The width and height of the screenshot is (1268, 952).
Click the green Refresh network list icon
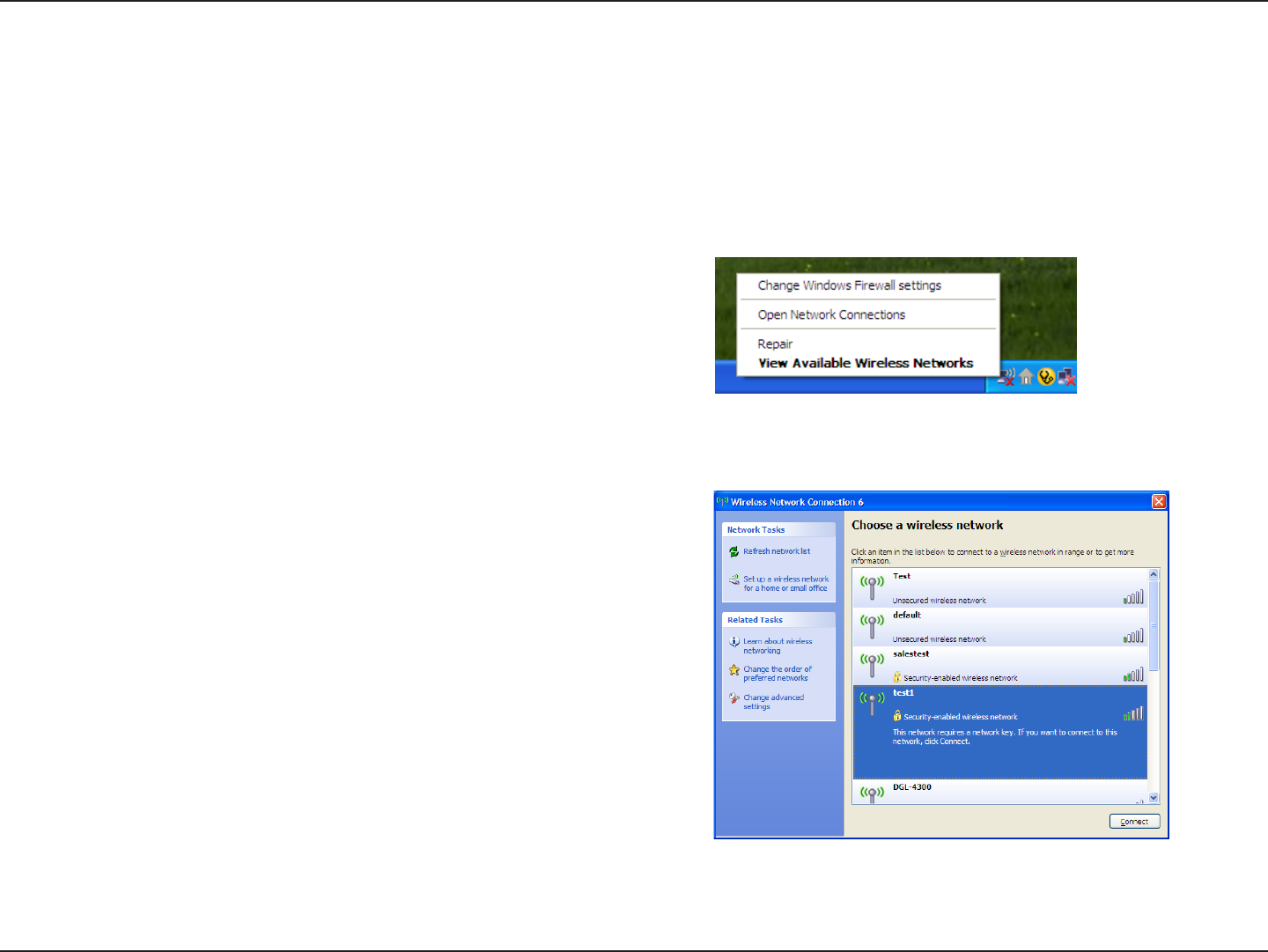[x=734, y=551]
